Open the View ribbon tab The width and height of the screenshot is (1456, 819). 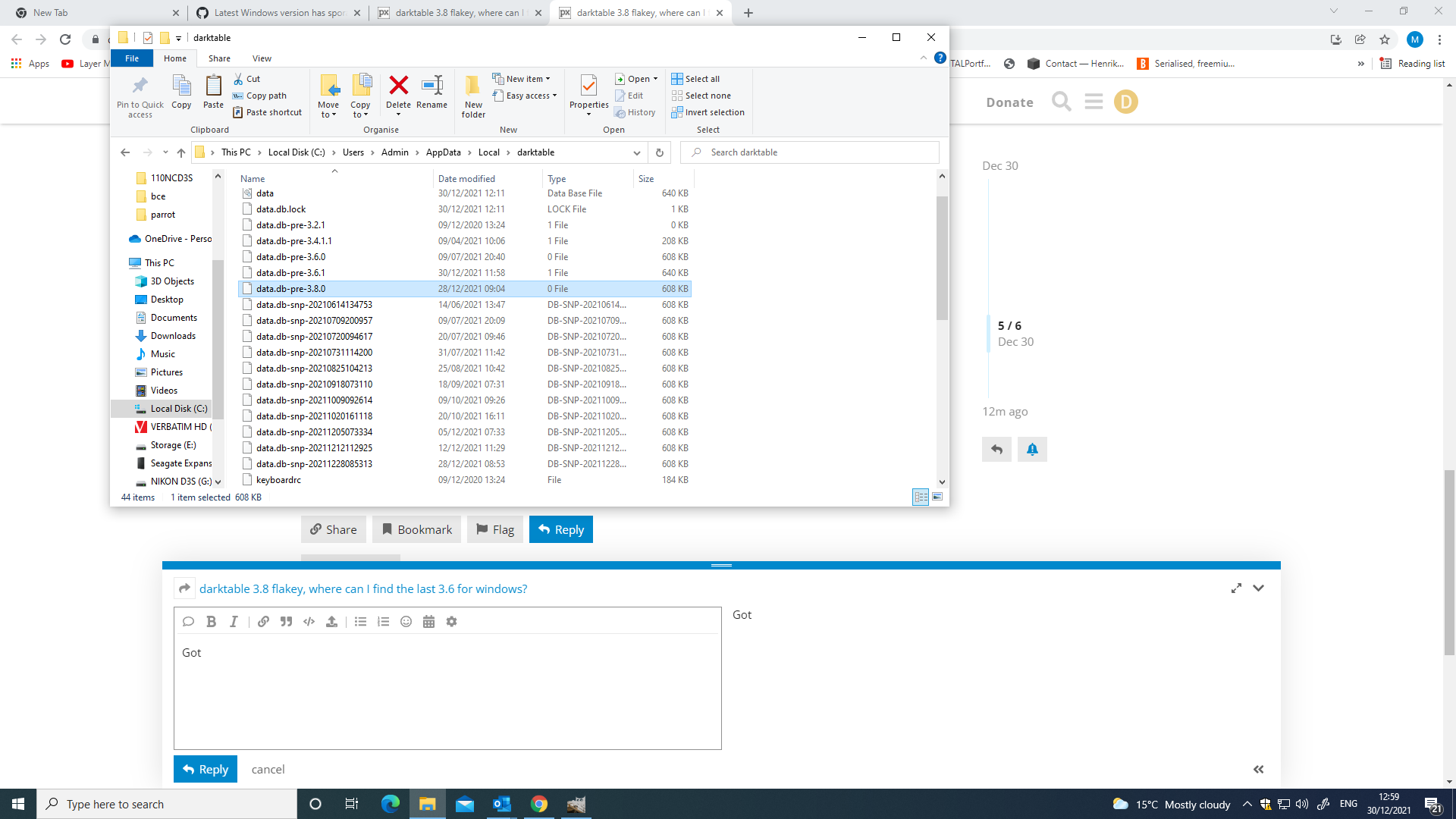(x=262, y=58)
